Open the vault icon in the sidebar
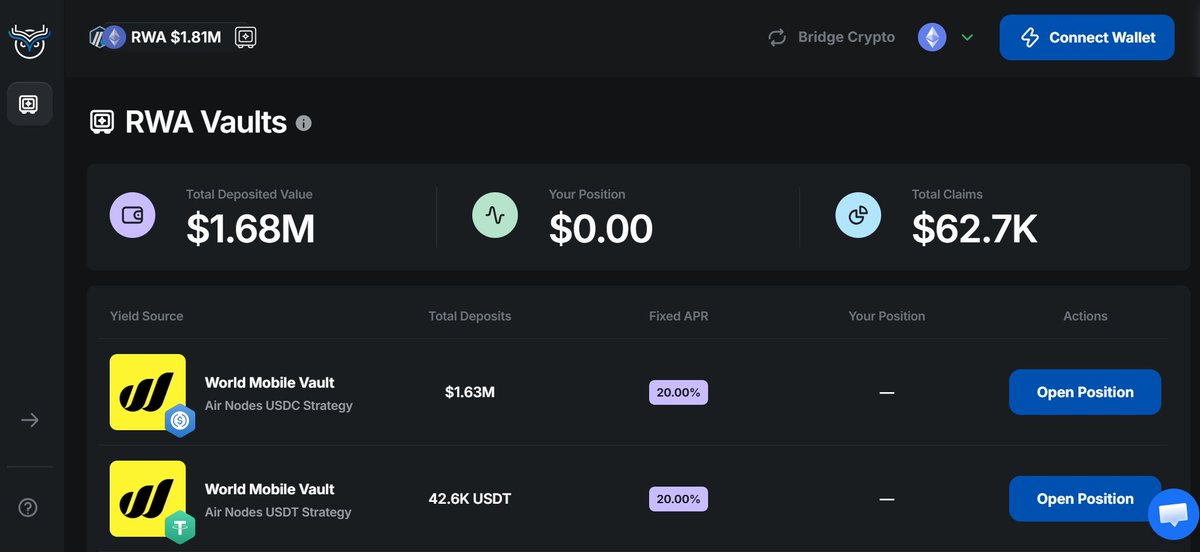This screenshot has width=1200, height=552. (x=29, y=104)
